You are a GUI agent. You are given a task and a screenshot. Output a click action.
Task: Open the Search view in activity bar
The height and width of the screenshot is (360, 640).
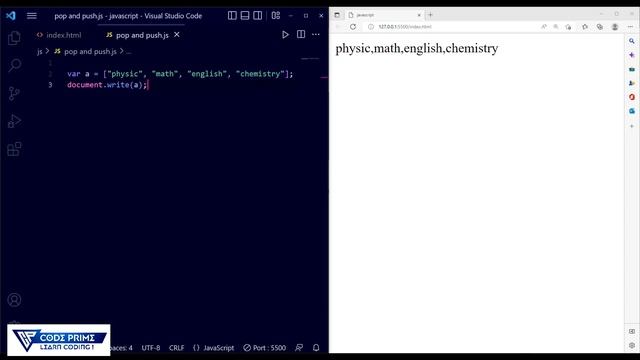(14, 65)
